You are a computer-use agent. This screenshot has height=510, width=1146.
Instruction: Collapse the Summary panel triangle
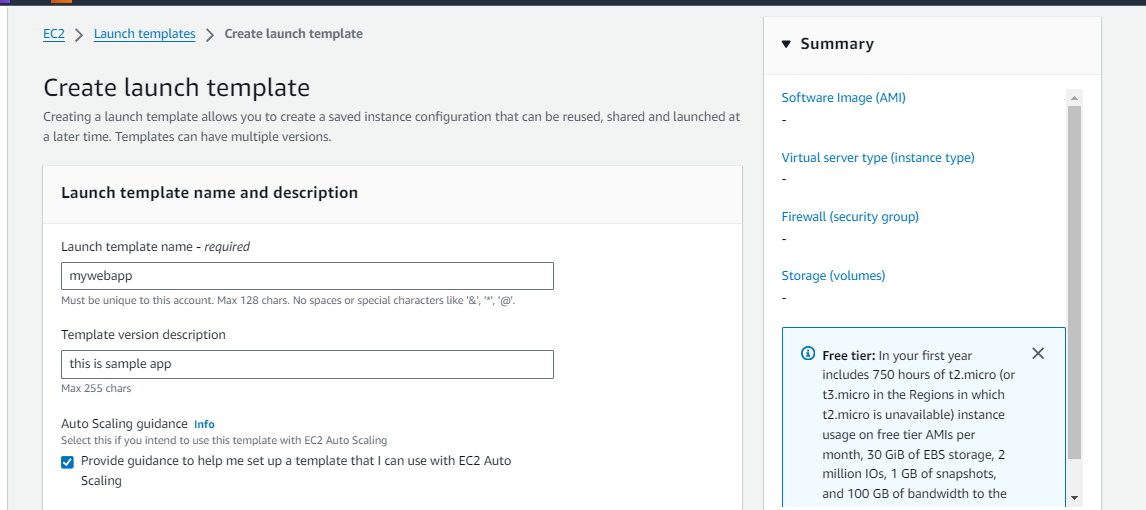coord(786,45)
